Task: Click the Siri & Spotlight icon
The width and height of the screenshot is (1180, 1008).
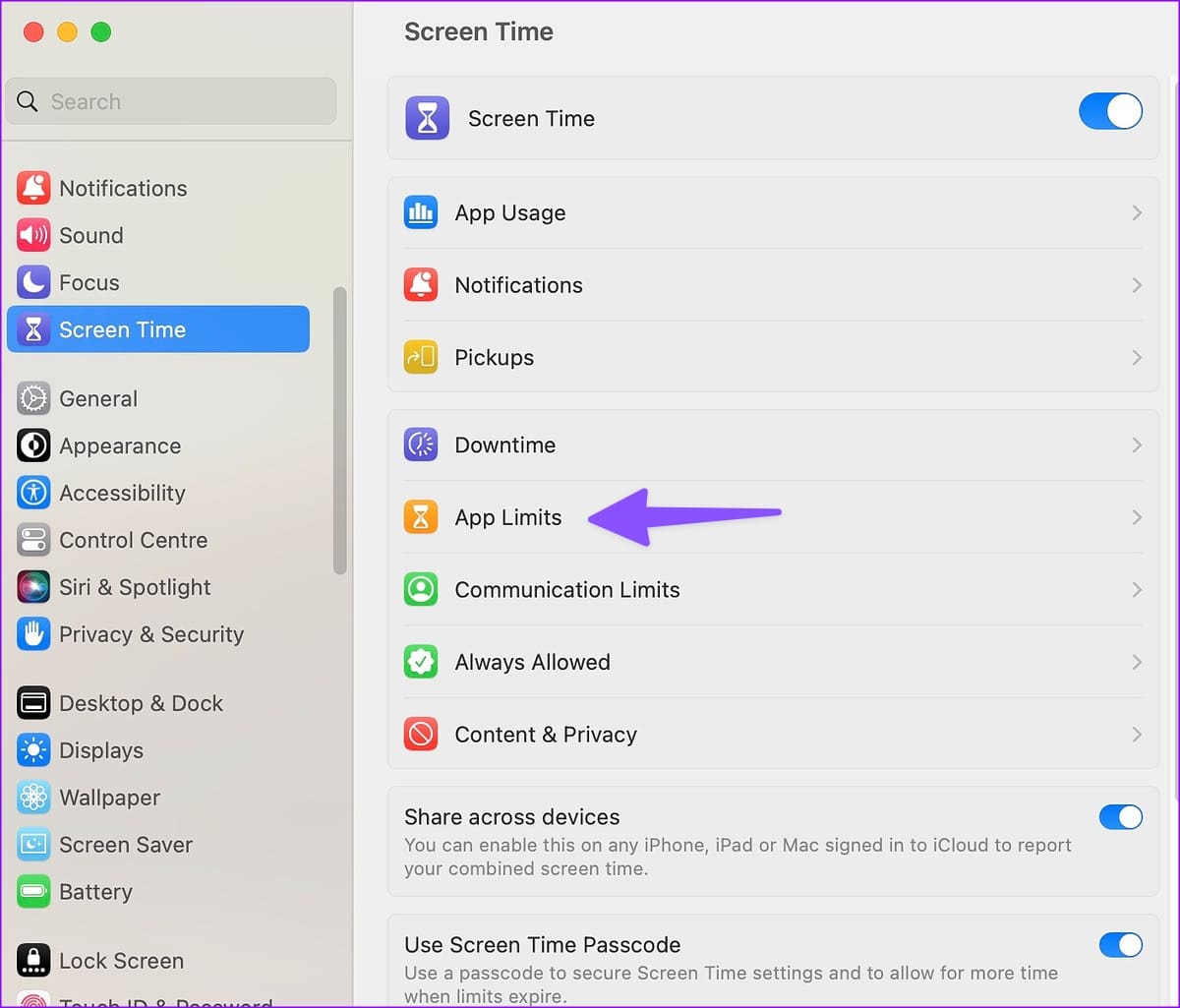Action: [x=33, y=587]
